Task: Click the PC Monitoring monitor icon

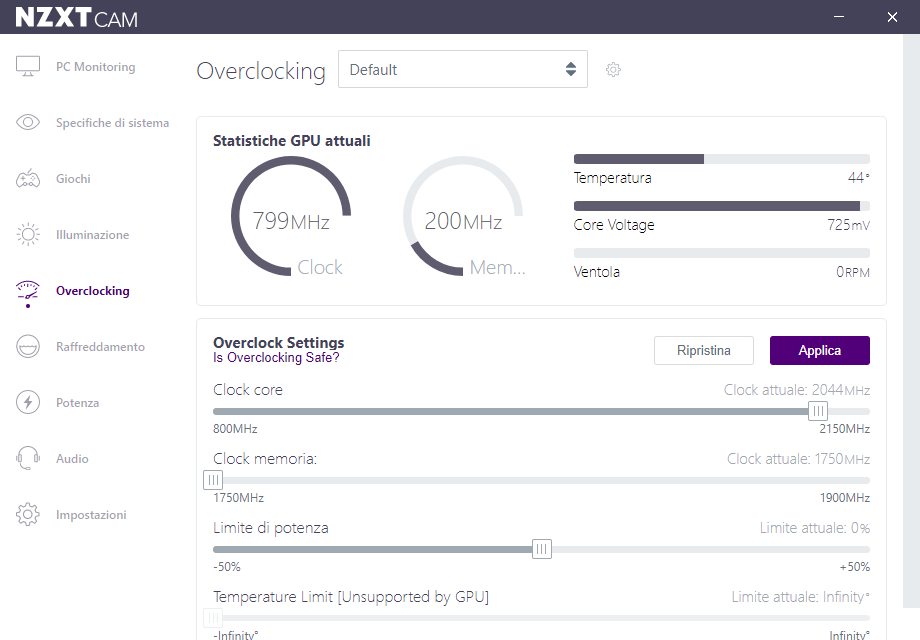Action: [x=28, y=67]
